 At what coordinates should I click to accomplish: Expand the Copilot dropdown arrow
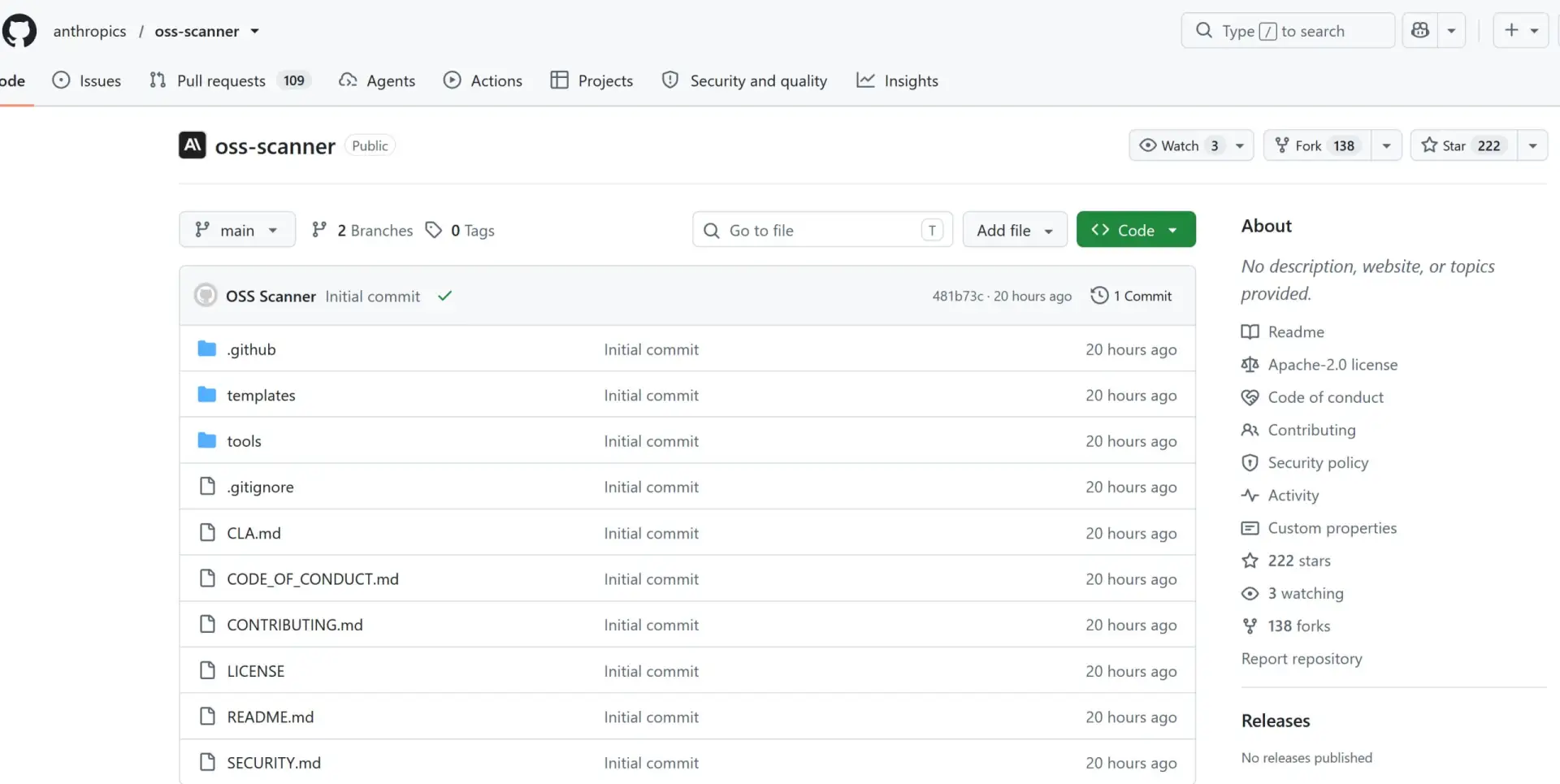[x=1451, y=31]
